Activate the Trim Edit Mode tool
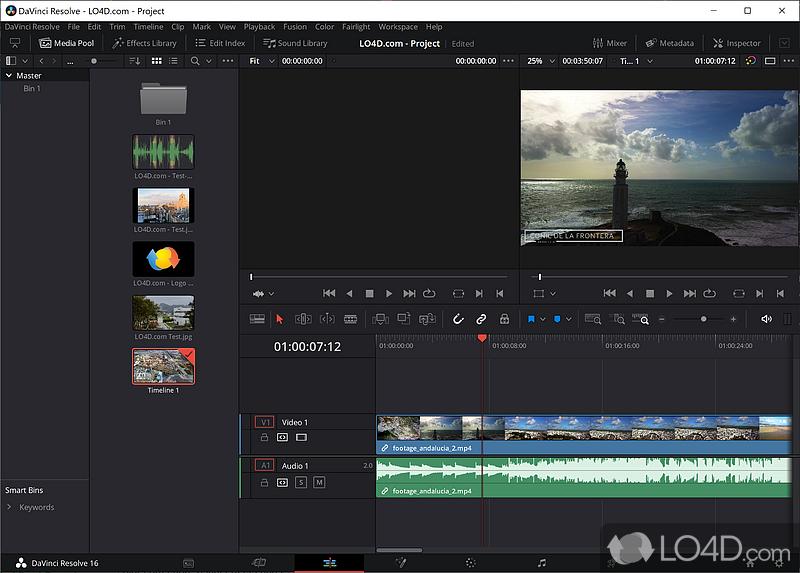This screenshot has height=573, width=800. click(x=303, y=319)
